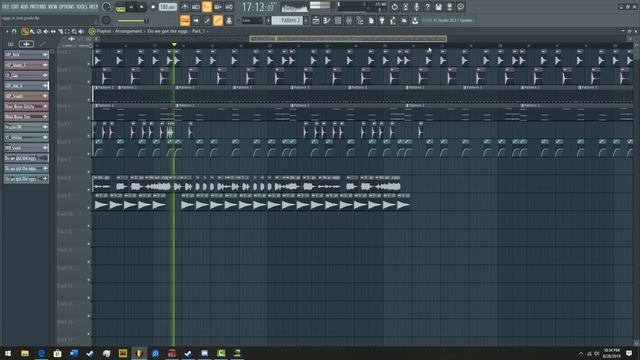Open the ADD menu
Image resolution: width=640 pixels, height=360 pixels.
tap(24, 7)
